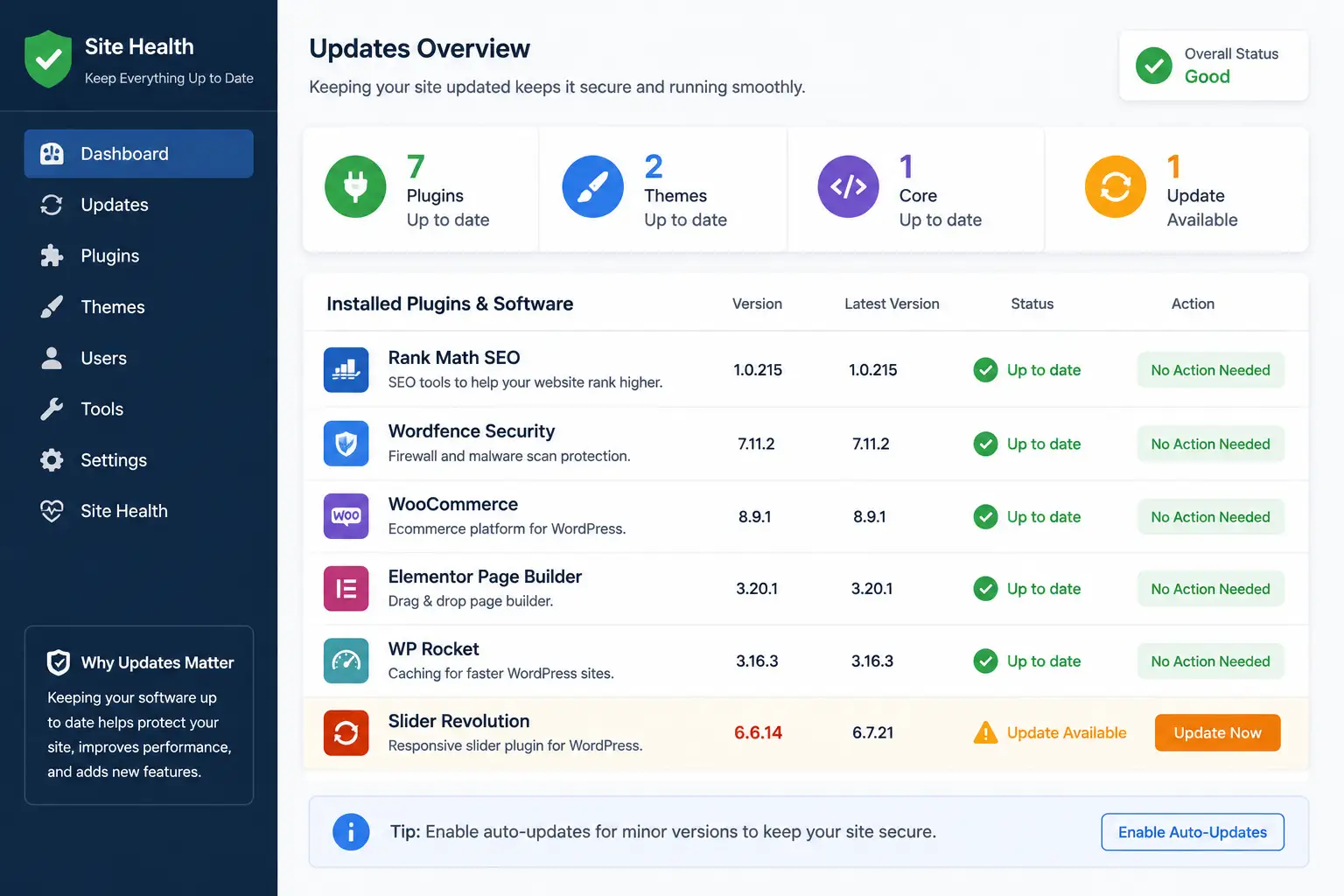Open Settings from the sidebar
The width and height of the screenshot is (1344, 896).
(139, 460)
